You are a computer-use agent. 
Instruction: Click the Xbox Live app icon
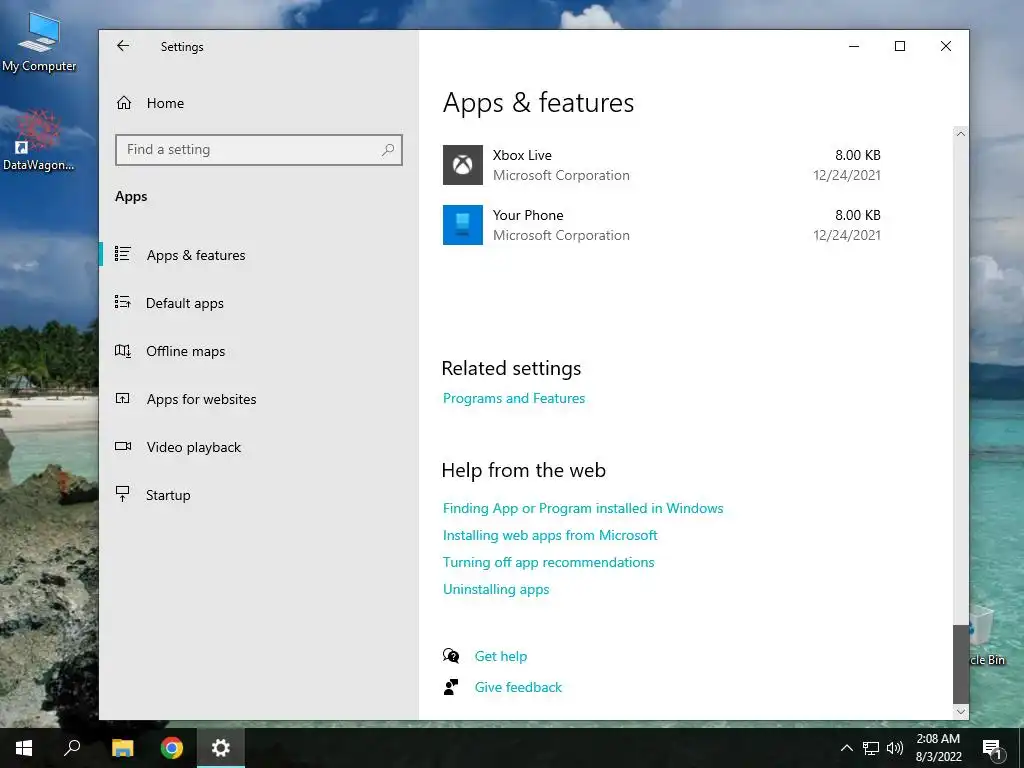click(462, 165)
